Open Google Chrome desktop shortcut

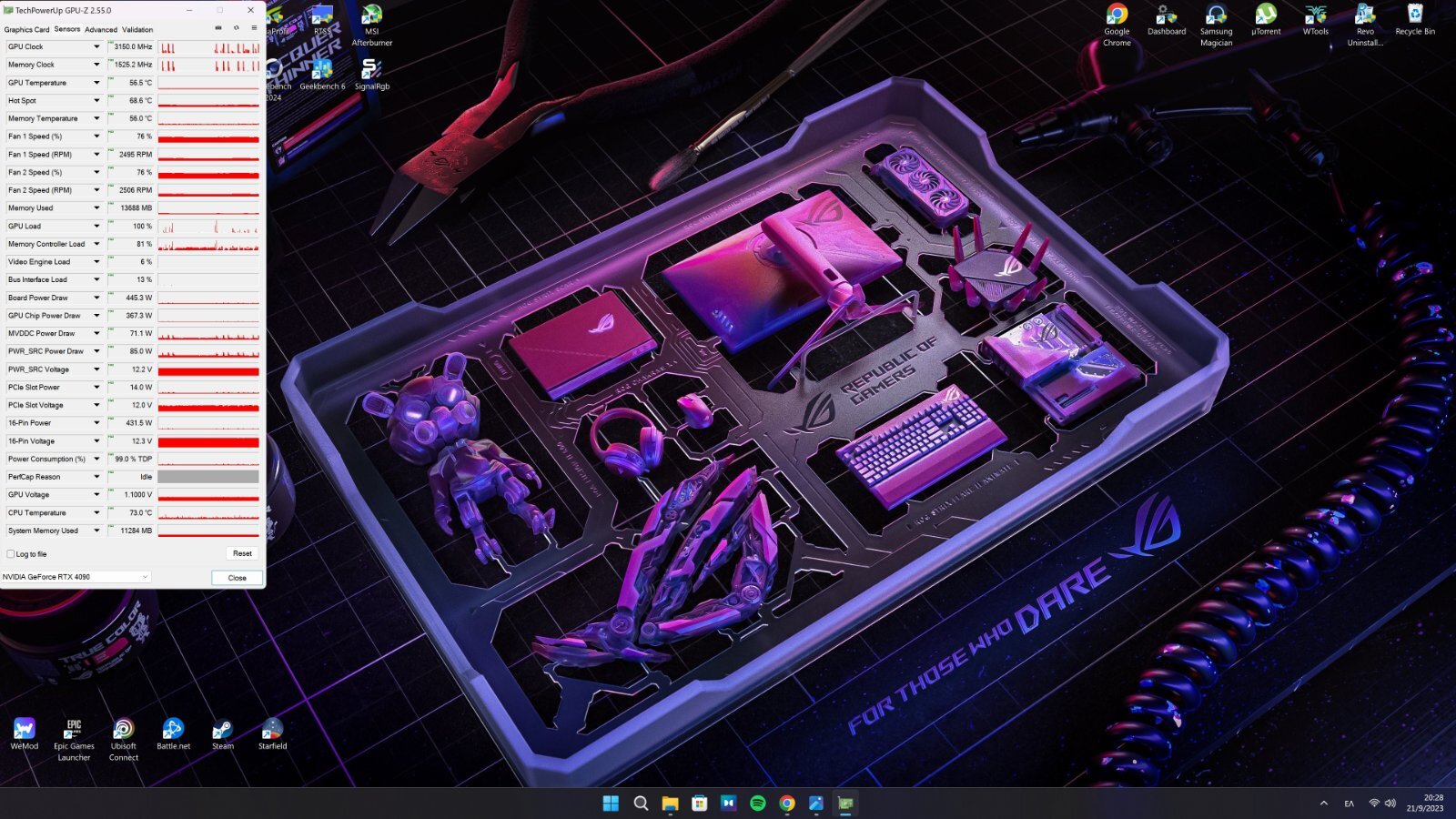tap(1117, 25)
